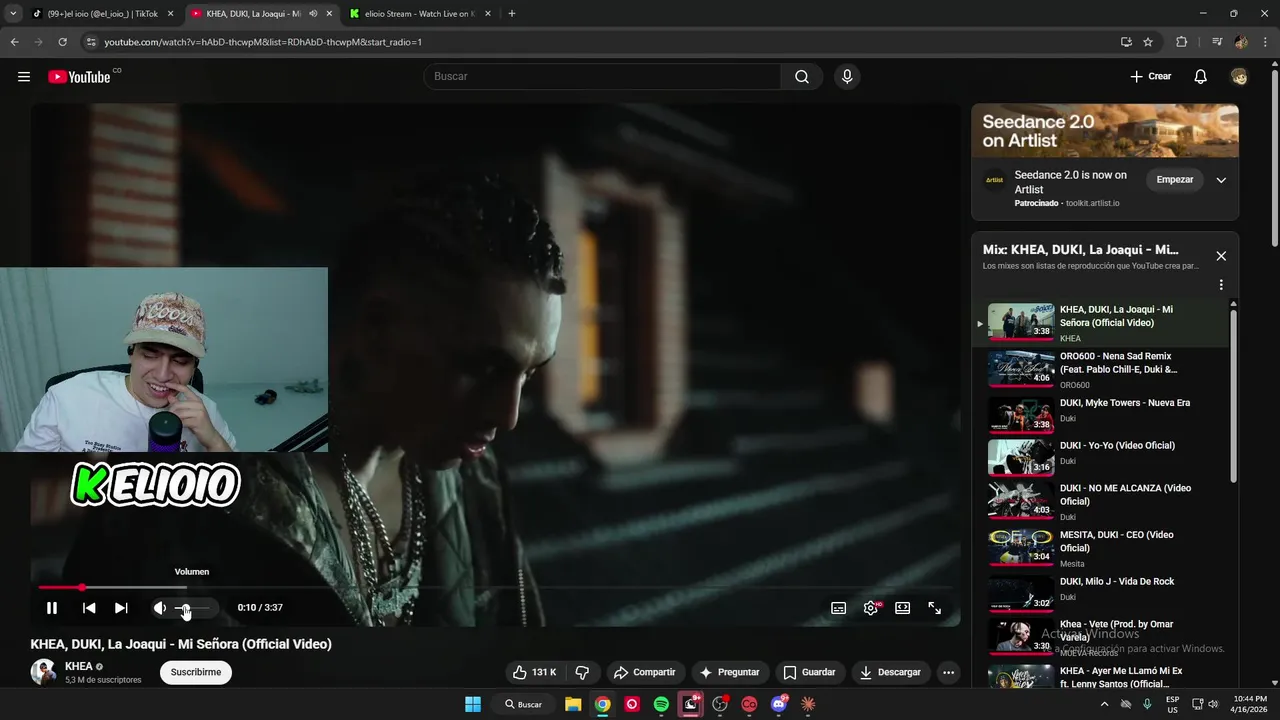Open Chrome three-dot menu
Screen dimensions: 1280x720
coord(1265,42)
